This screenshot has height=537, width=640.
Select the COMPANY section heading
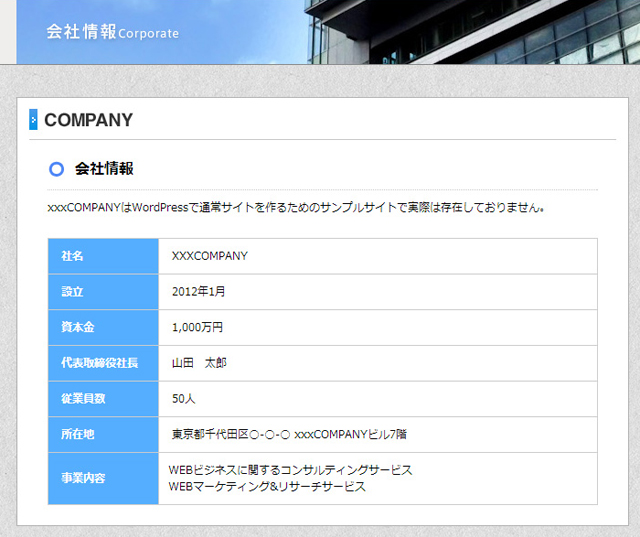pos(89,120)
